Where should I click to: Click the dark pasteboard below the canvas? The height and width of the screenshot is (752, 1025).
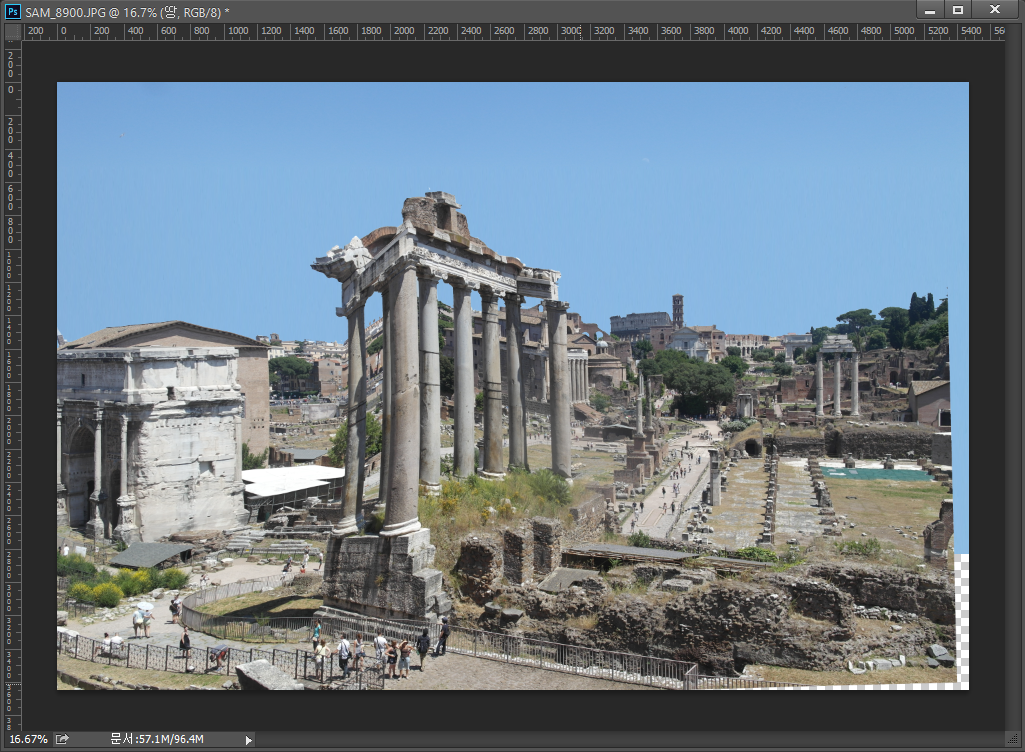[x=500, y=710]
